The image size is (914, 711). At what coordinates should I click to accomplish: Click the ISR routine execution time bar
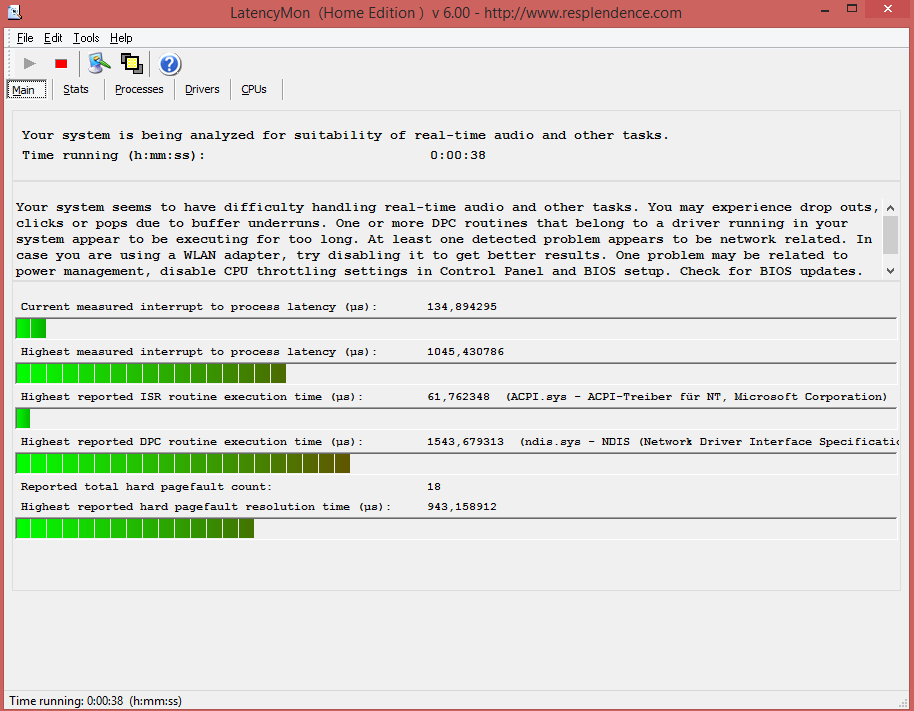(x=456, y=418)
